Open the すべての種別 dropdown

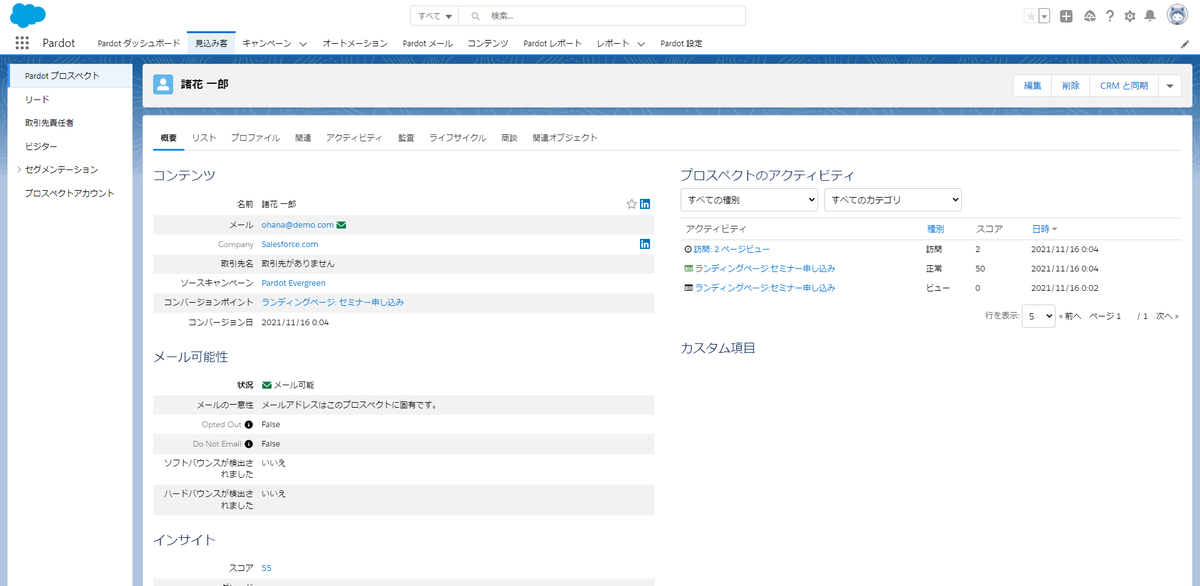point(749,200)
